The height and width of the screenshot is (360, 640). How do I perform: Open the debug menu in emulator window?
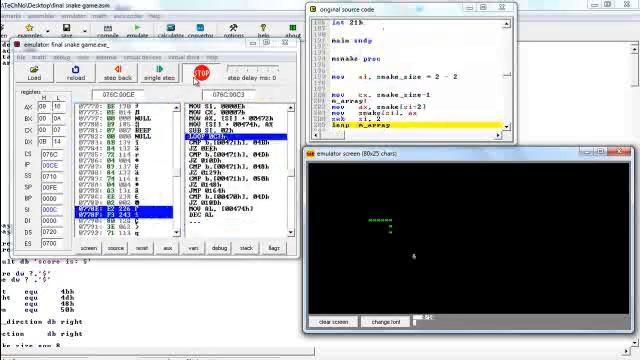pyautogui.click(x=62, y=58)
